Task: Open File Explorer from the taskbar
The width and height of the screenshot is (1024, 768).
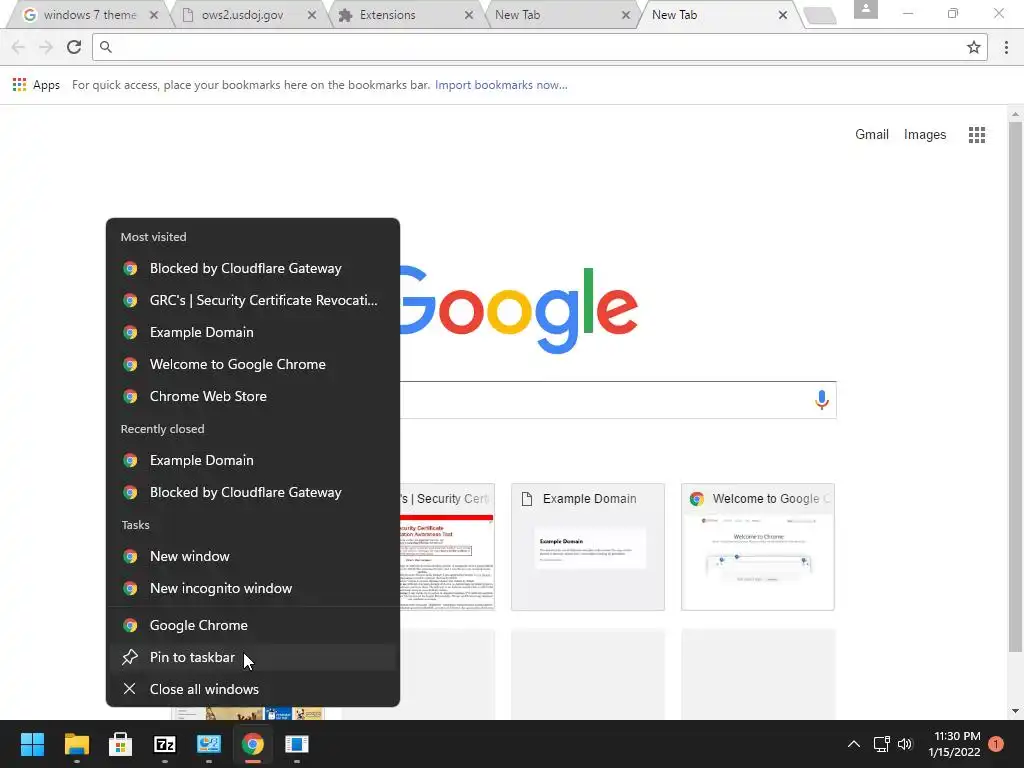Action: point(76,744)
